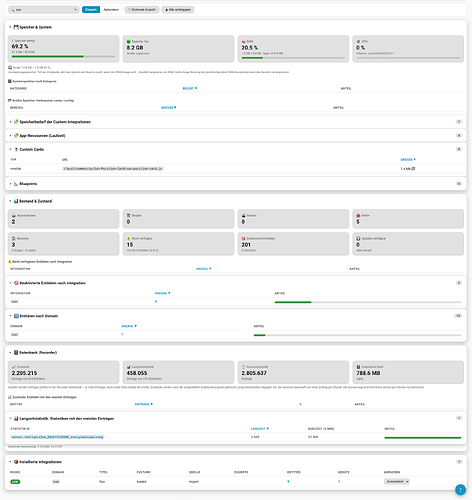The height and width of the screenshot is (500, 472).
Task: Collapse 'Langzeitstatistik: Statistiken mit den meisten Einträgen'
Action: pos(10,418)
